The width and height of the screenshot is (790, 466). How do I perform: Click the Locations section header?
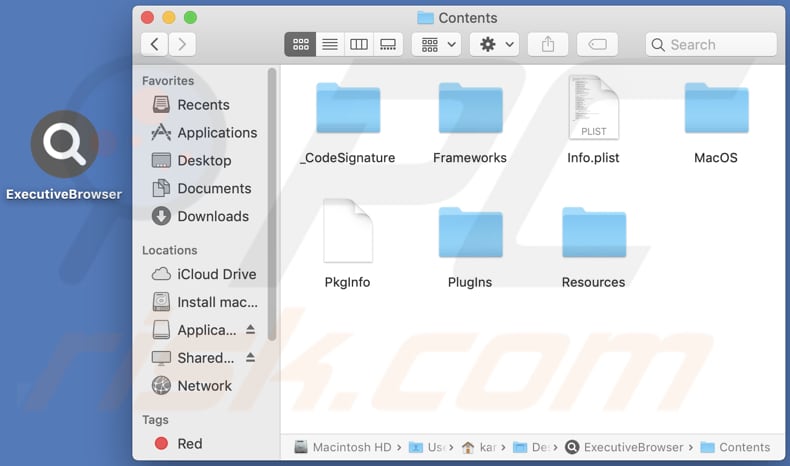(x=170, y=250)
